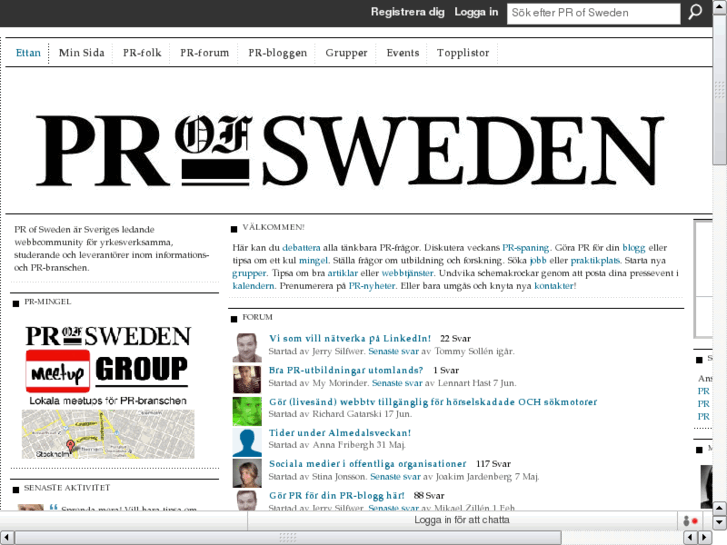Click the PR-MINGEL section heading
The height and width of the screenshot is (545, 727).
click(x=47, y=301)
